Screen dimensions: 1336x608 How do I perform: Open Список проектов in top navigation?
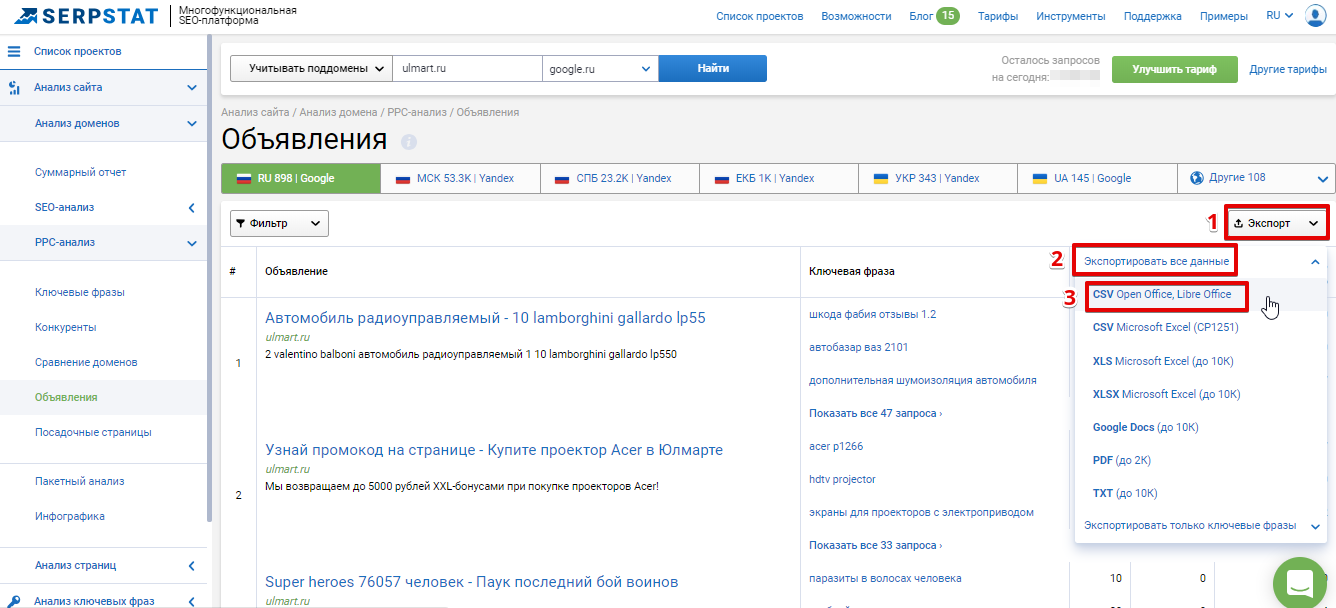(759, 17)
